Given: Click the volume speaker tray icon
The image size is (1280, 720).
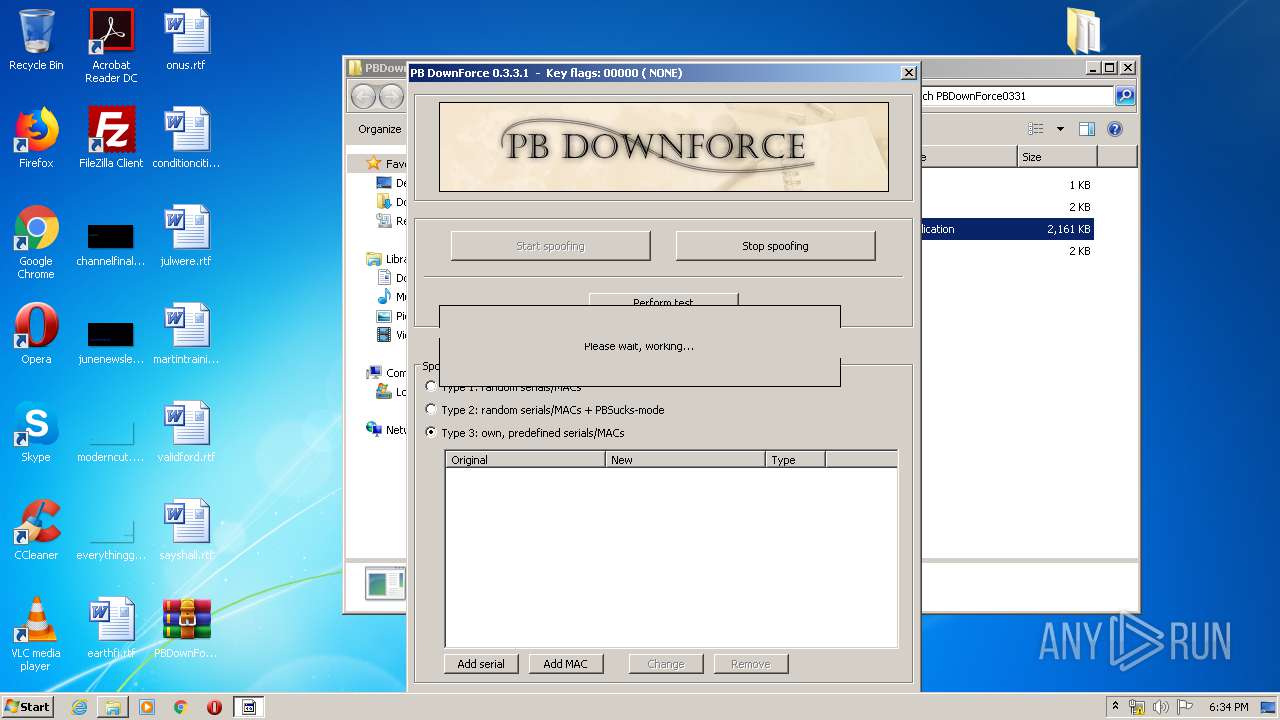Looking at the screenshot, I should [1160, 707].
